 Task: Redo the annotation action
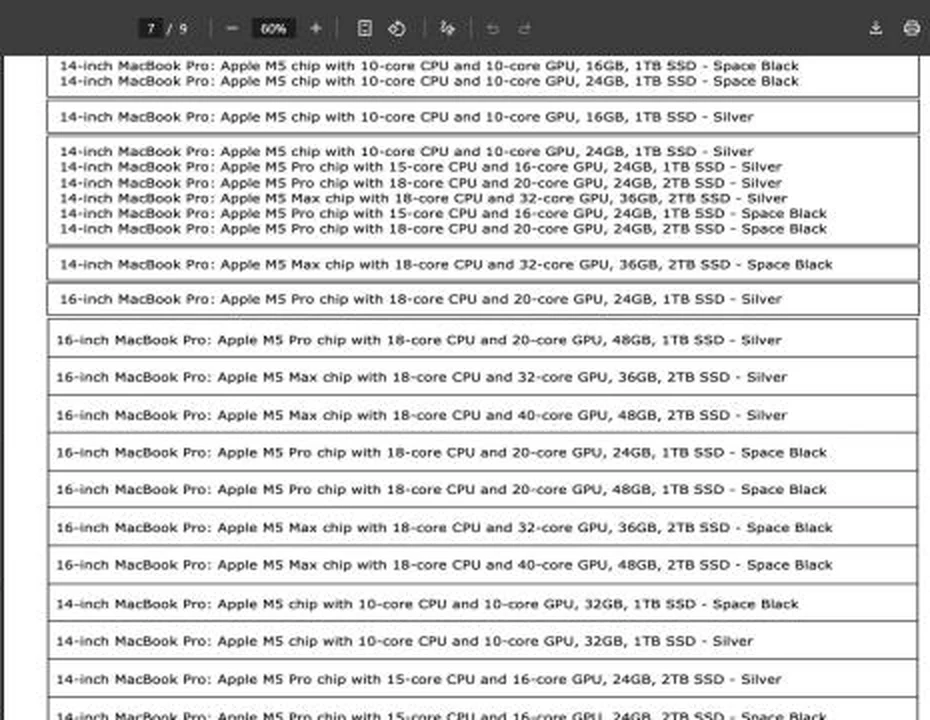524,28
